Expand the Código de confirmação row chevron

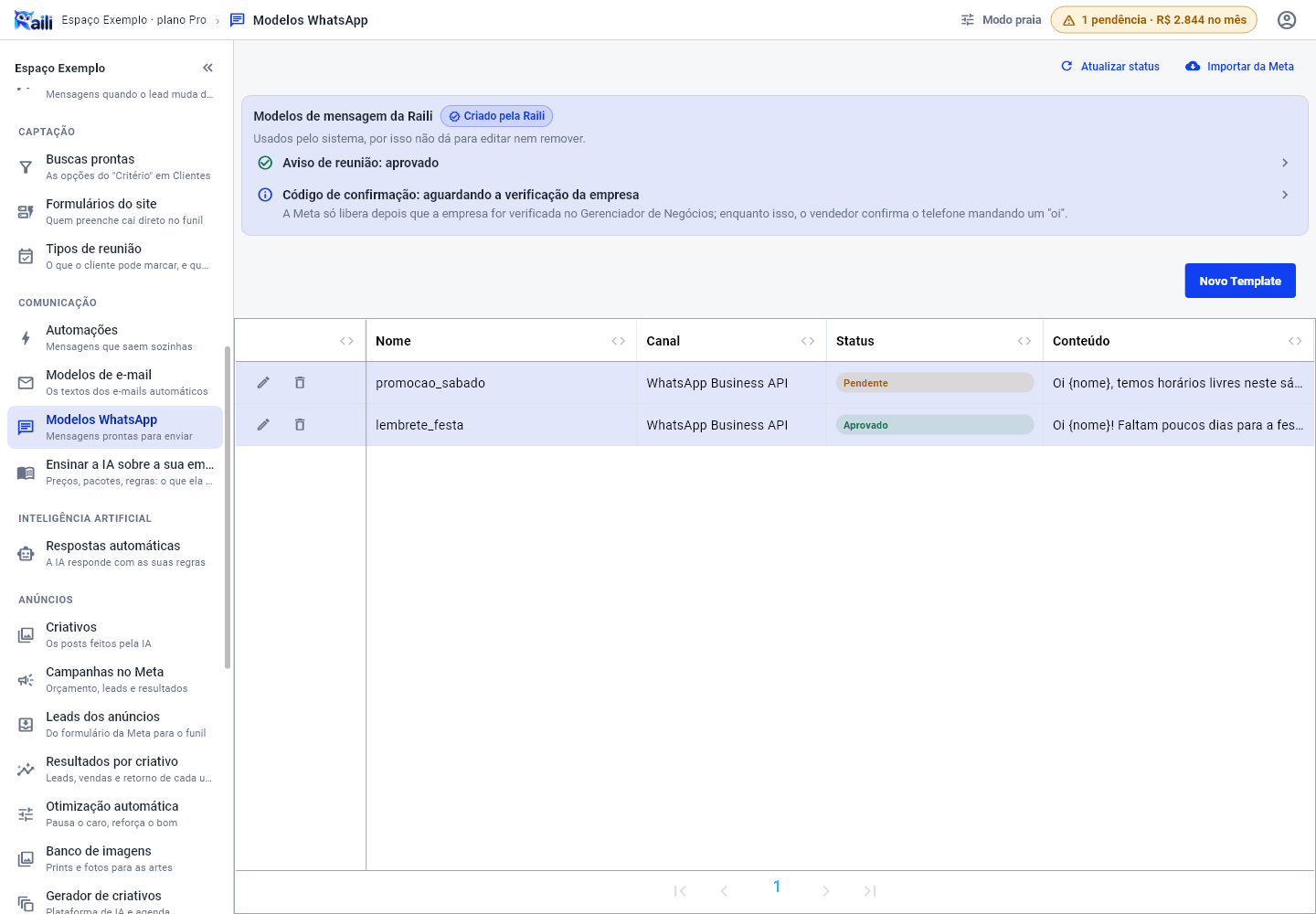pos(1285,195)
